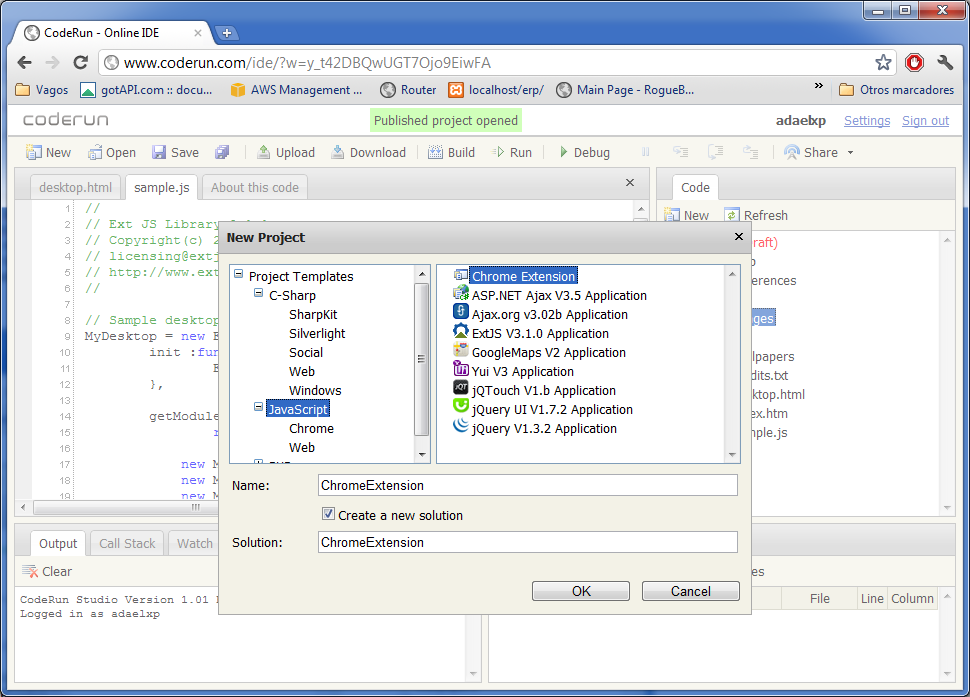Open a new browser tab

point(226,33)
